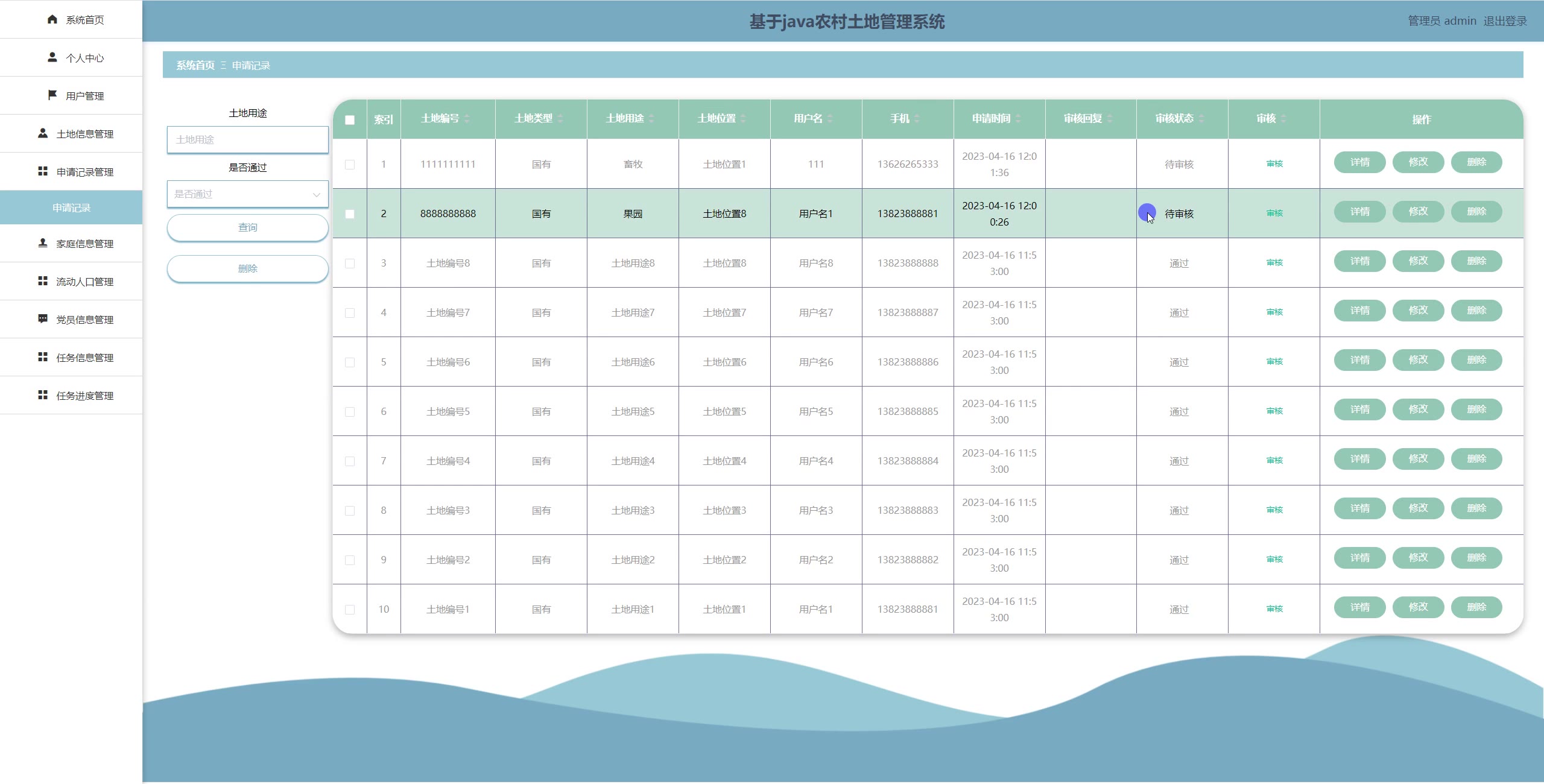
Task: Select the checkbox for 土地编号7 row
Action: coord(350,312)
